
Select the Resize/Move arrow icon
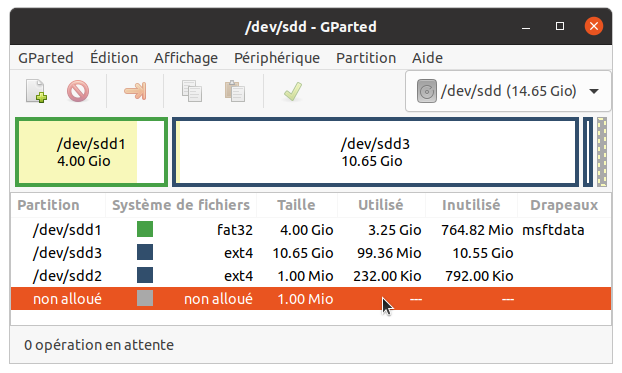135,91
